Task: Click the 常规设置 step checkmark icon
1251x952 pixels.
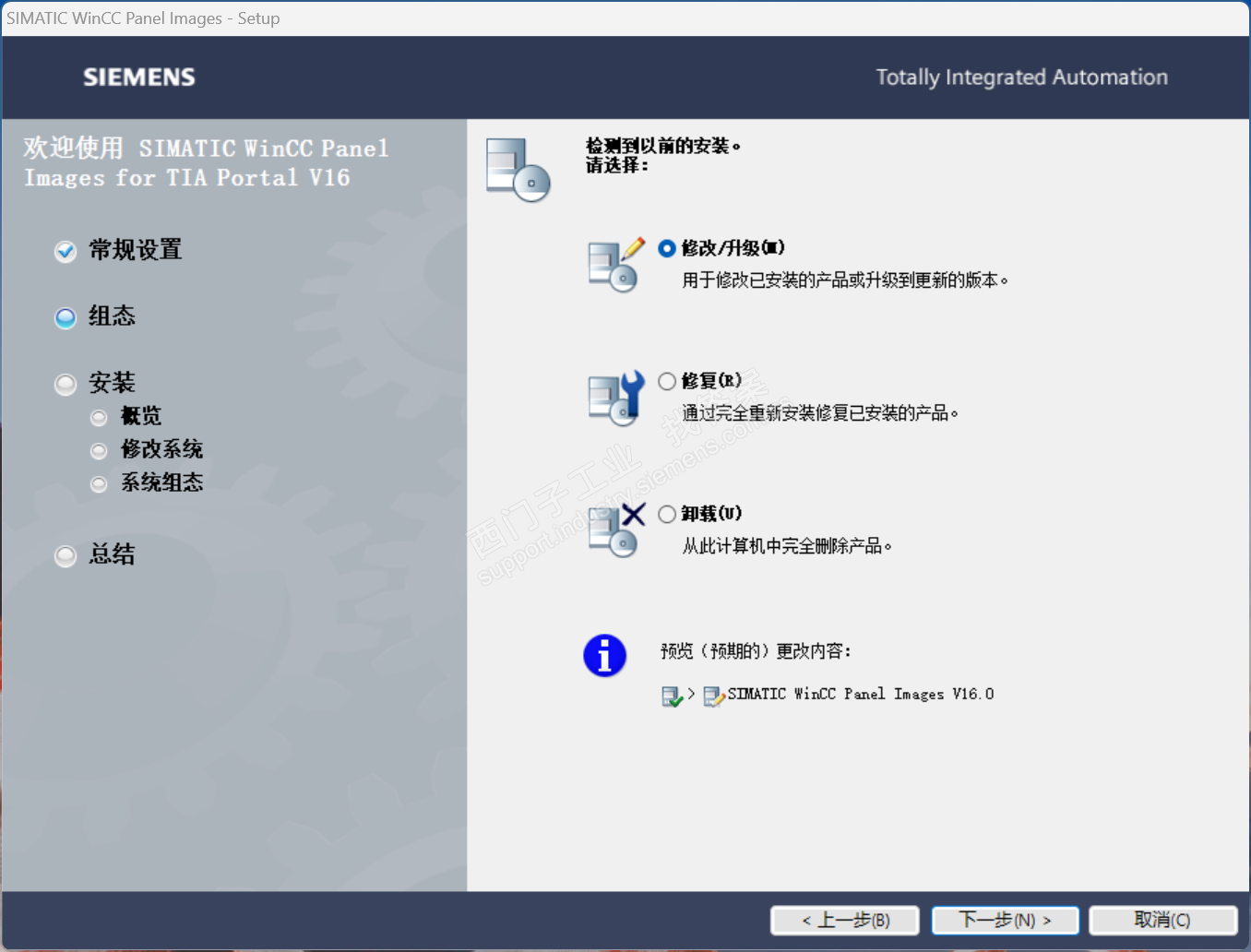Action: (x=66, y=251)
